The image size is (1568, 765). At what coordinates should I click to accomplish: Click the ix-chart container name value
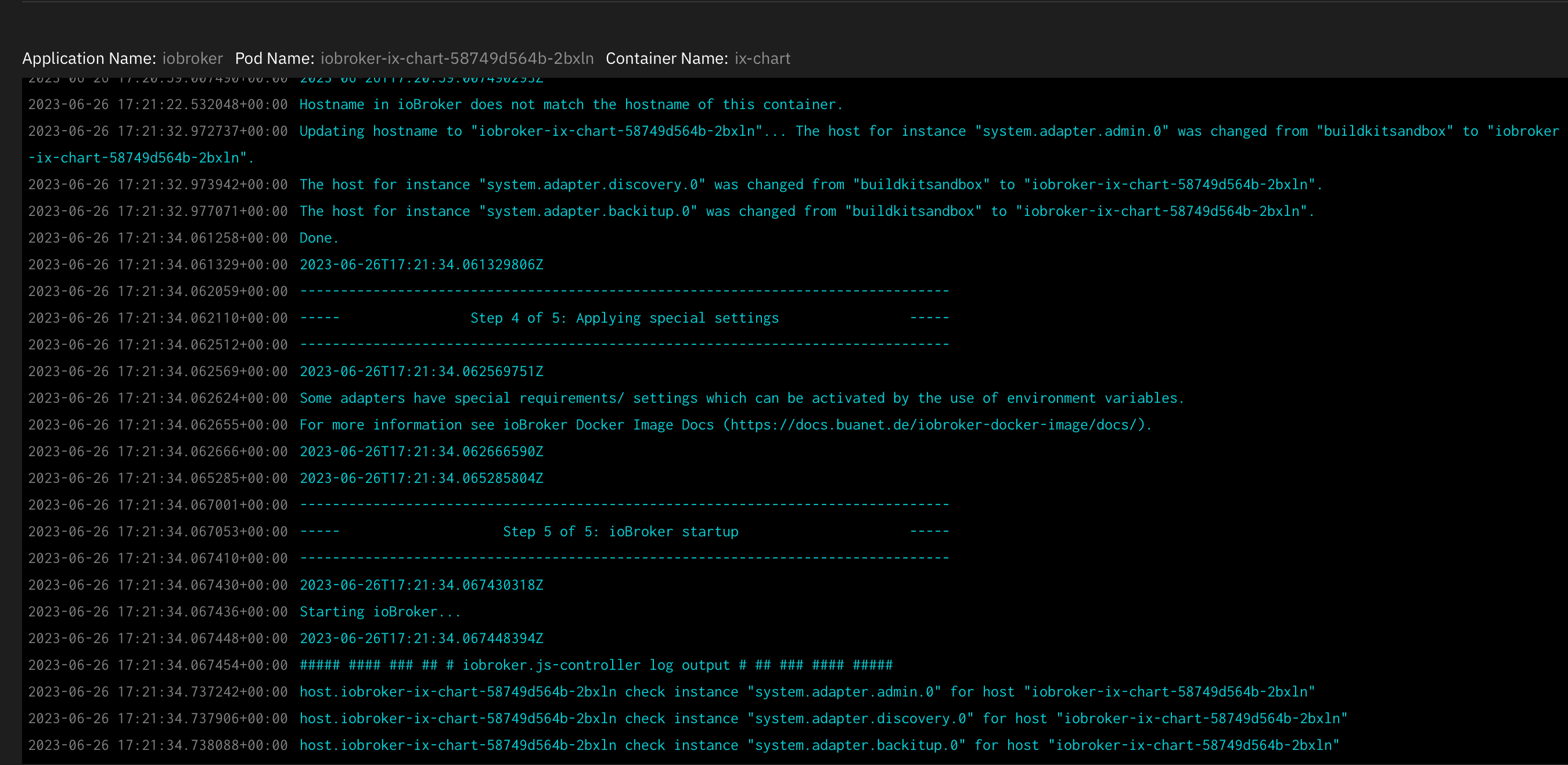tap(762, 59)
